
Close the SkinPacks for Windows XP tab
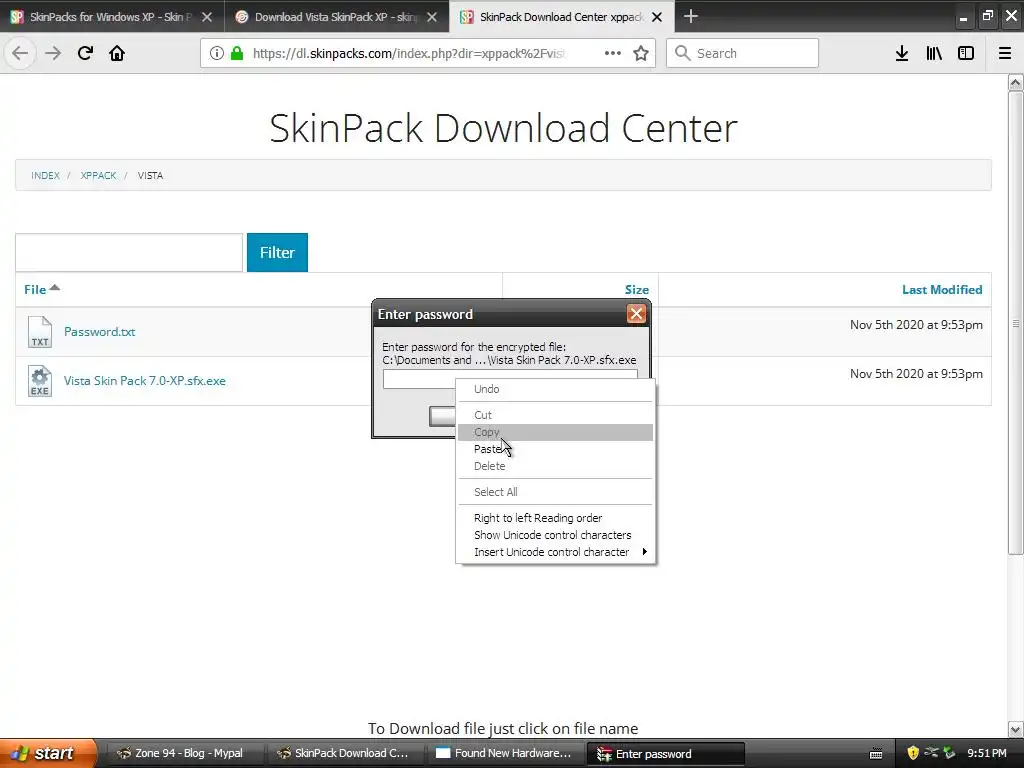(x=207, y=17)
